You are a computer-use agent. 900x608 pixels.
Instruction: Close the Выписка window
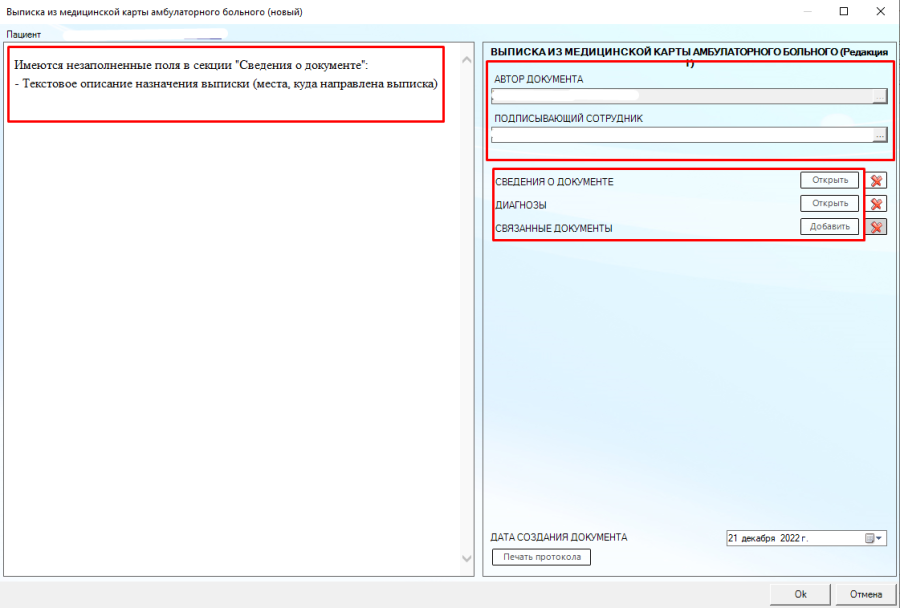(880, 11)
